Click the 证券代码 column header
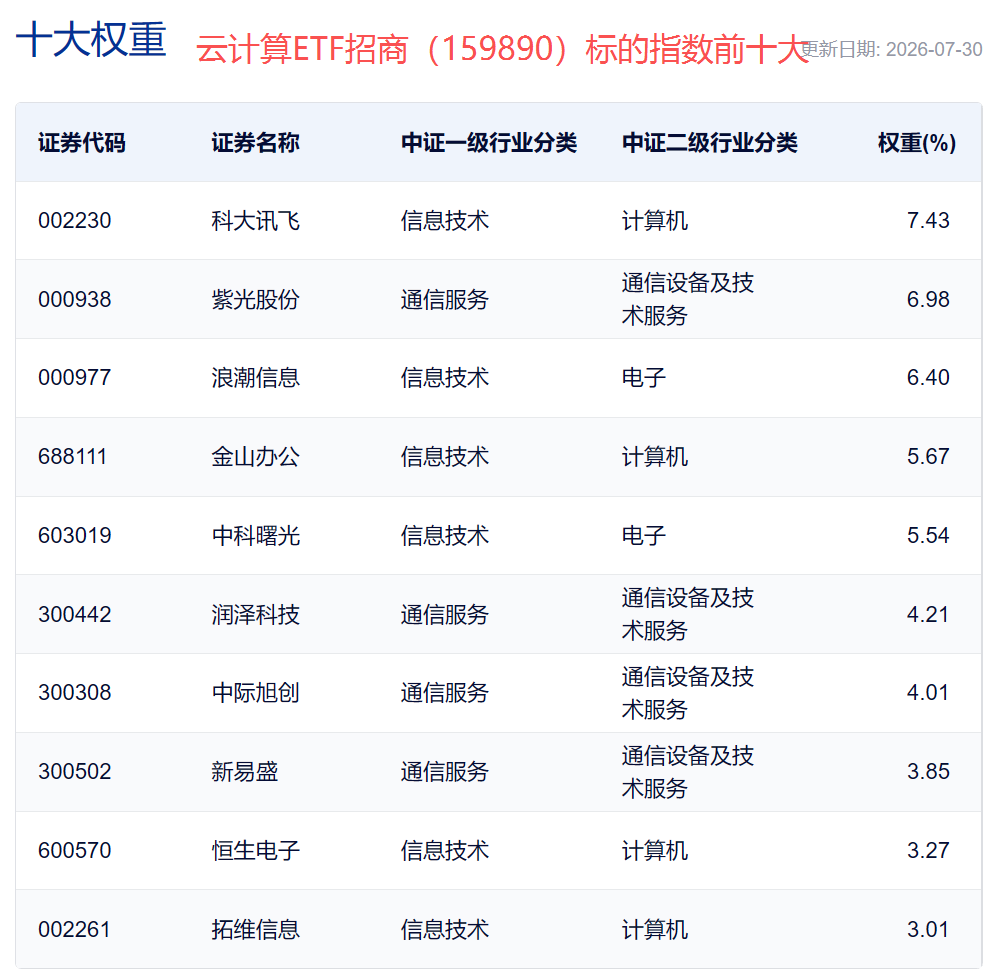This screenshot has width=1002, height=978. coord(82,143)
